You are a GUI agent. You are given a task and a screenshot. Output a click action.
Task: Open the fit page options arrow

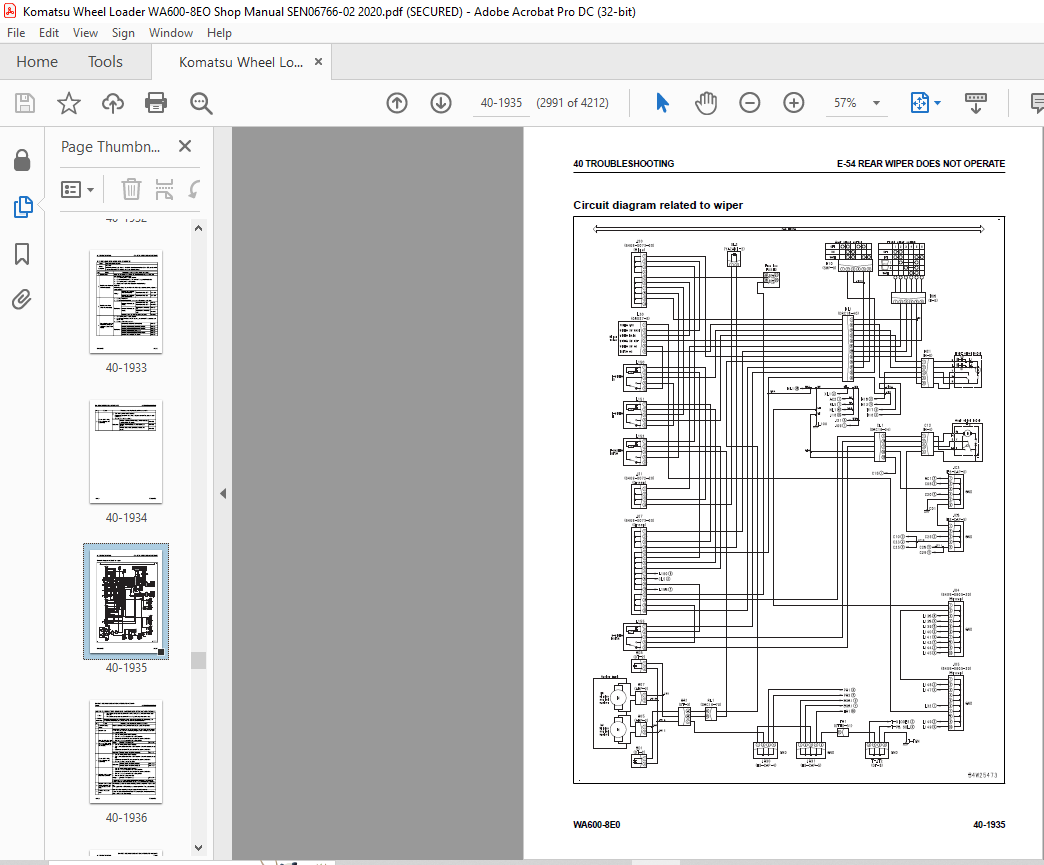tap(937, 103)
